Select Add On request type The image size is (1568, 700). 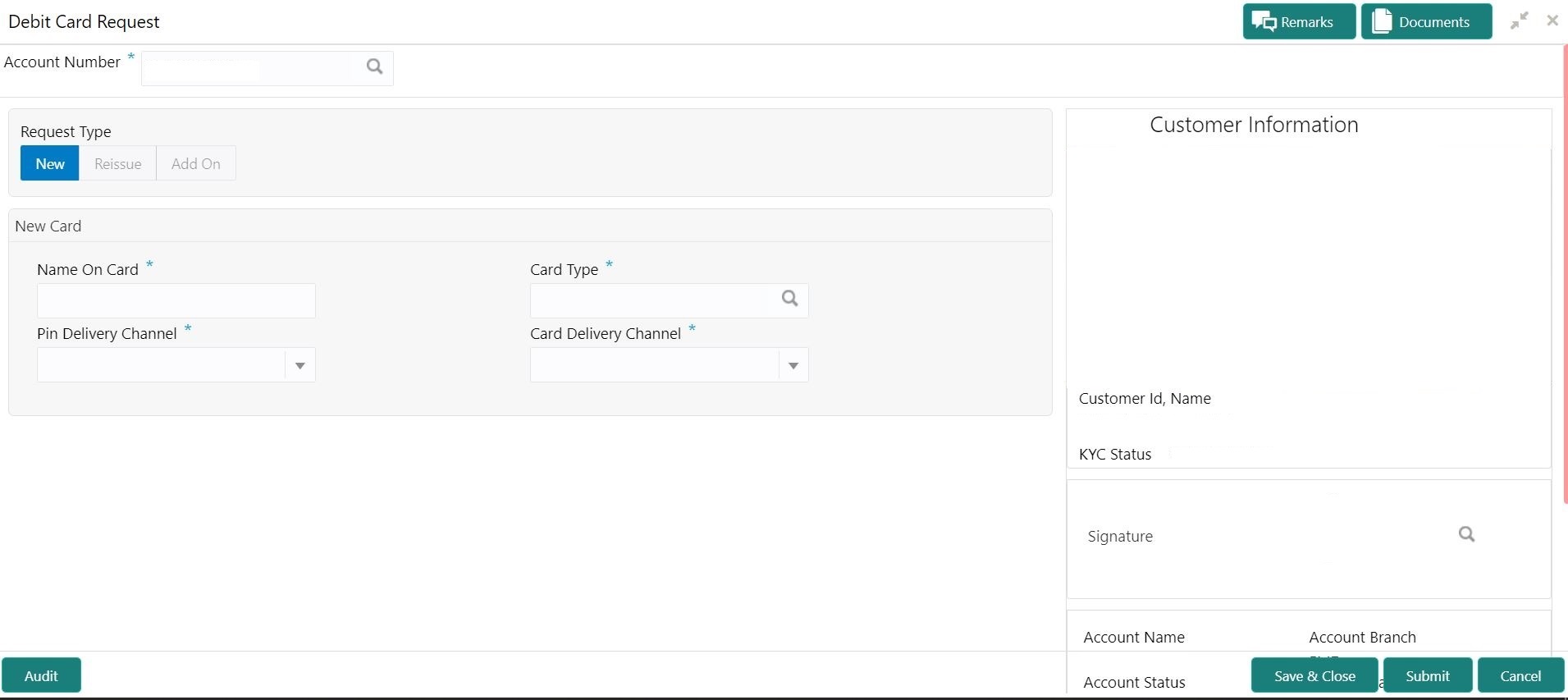(x=195, y=164)
